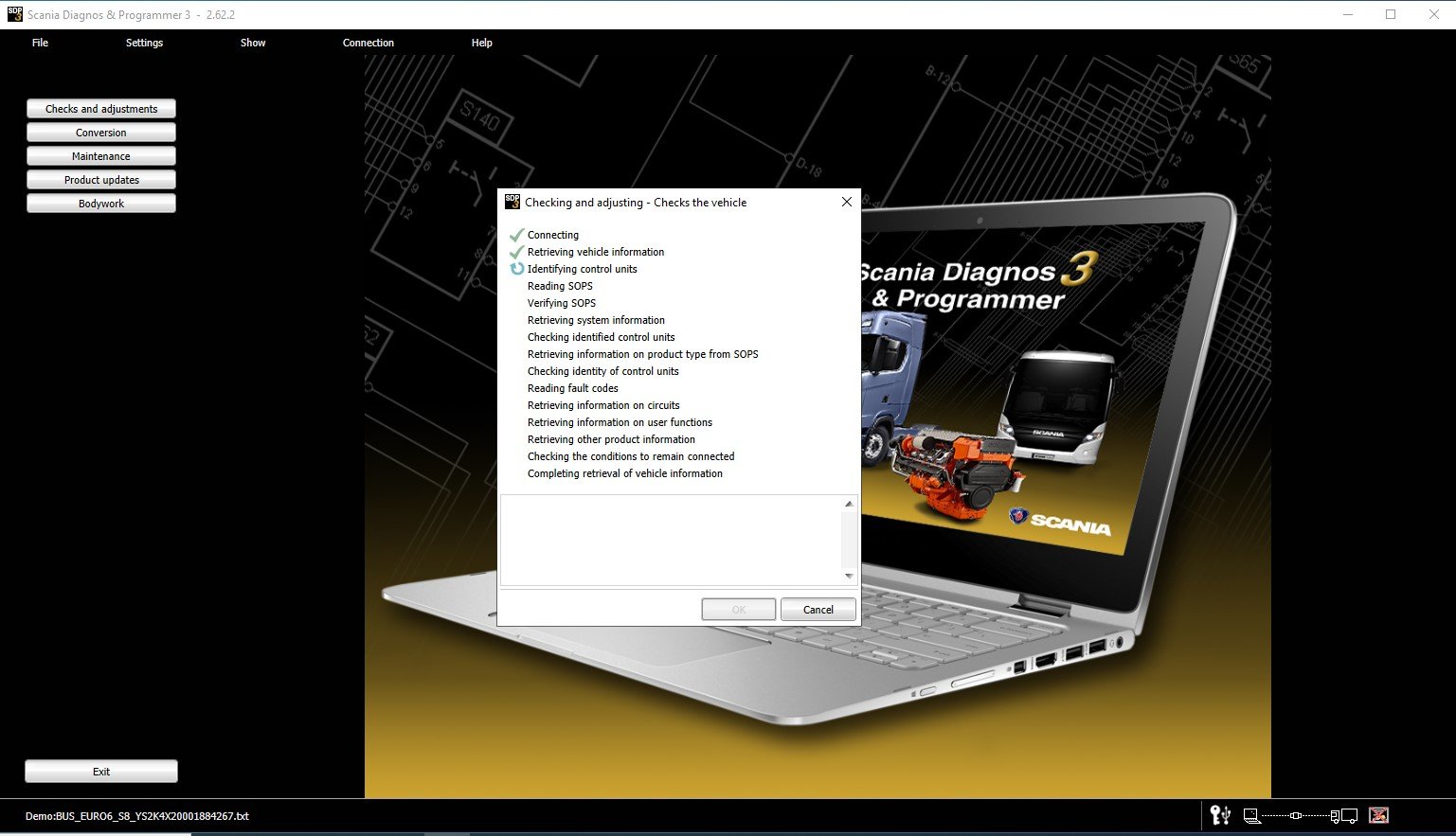
Task: Open the Settings menu
Action: (x=144, y=43)
